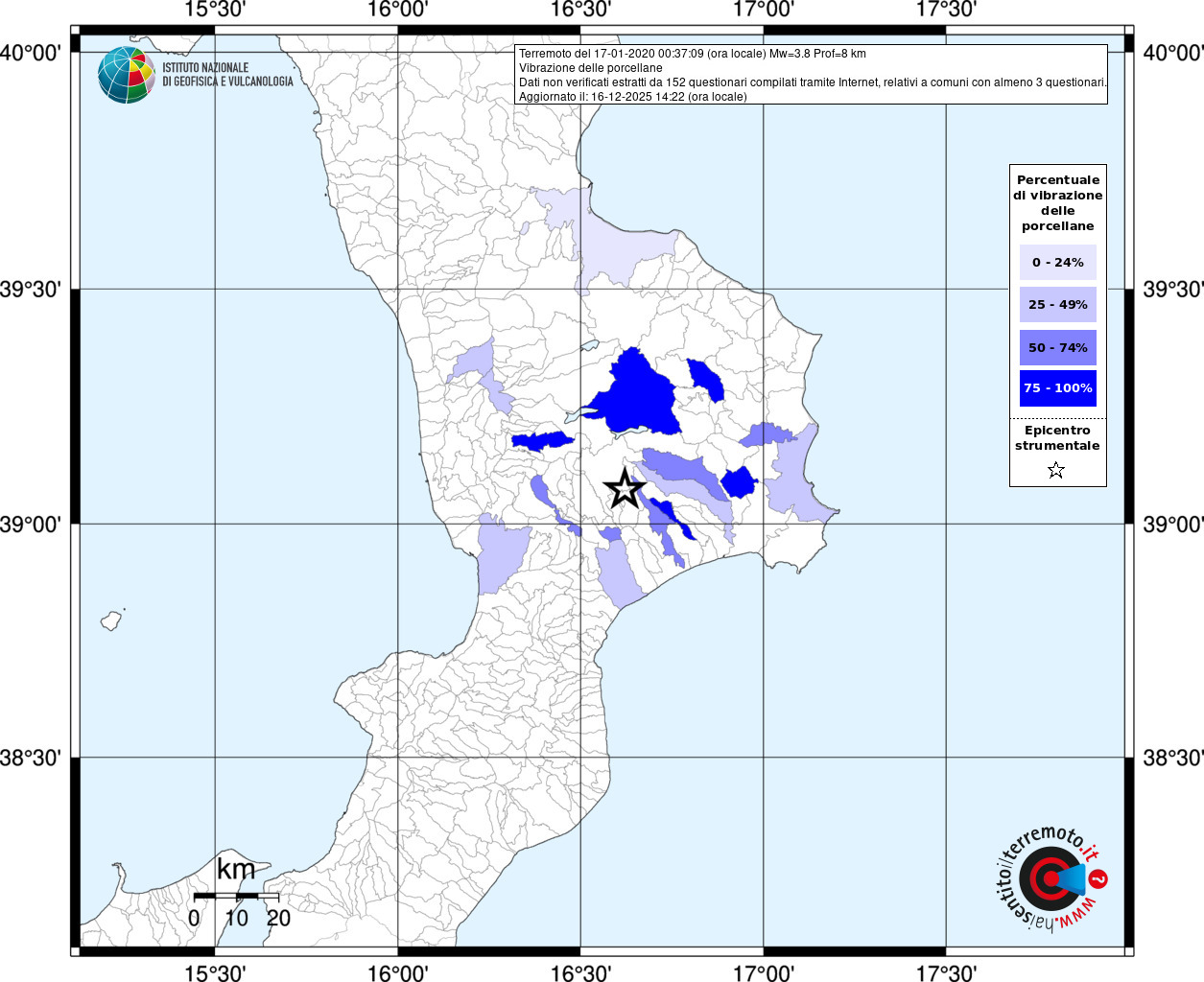Click the INGV globe logo
Viewport: 1204px width, 982px height.
tap(126, 75)
